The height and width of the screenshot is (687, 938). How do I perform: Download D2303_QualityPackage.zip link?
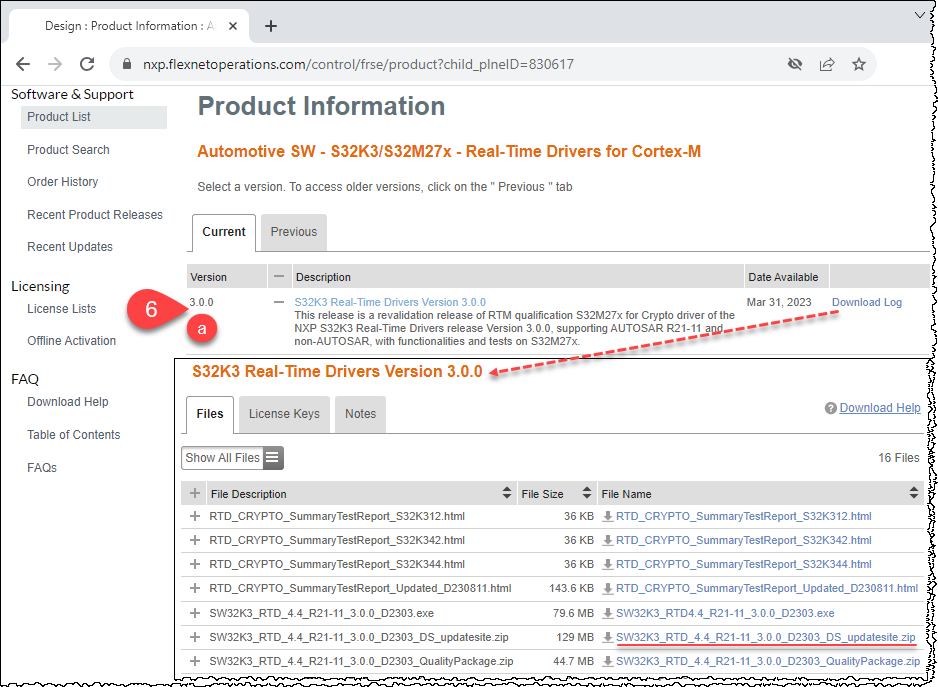768,661
